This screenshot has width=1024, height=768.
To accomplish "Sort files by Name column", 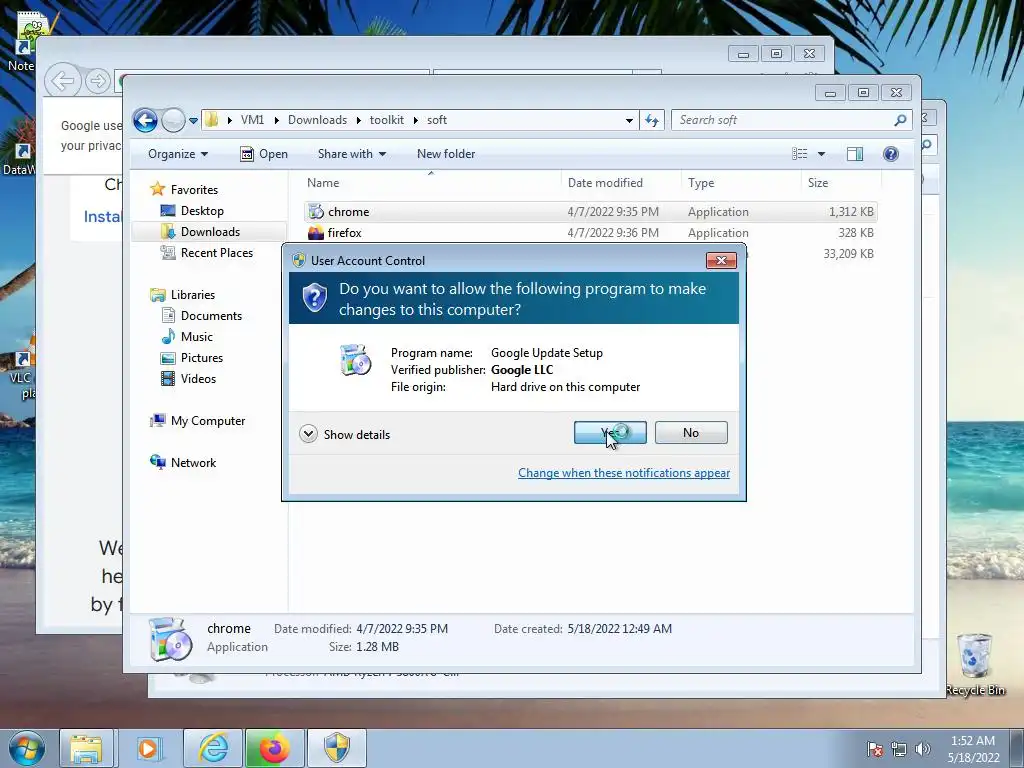I will pyautogui.click(x=431, y=183).
